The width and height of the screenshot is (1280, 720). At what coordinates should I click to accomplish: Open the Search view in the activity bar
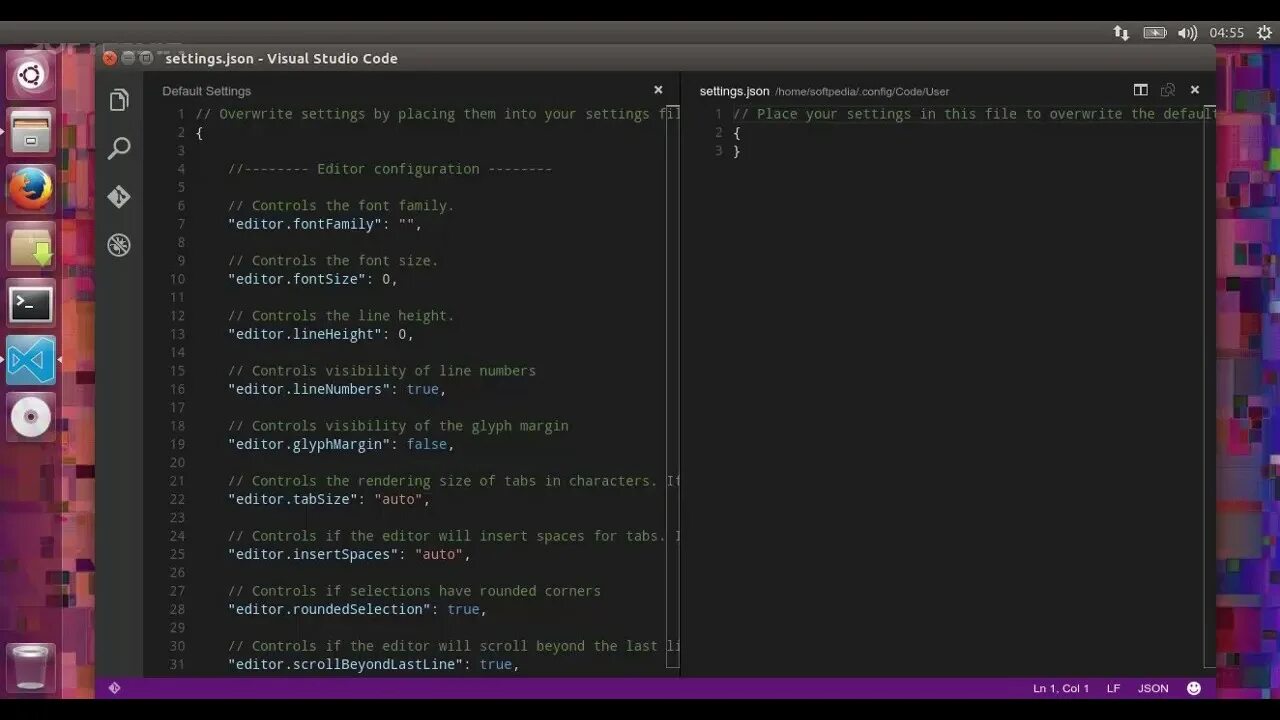(119, 149)
